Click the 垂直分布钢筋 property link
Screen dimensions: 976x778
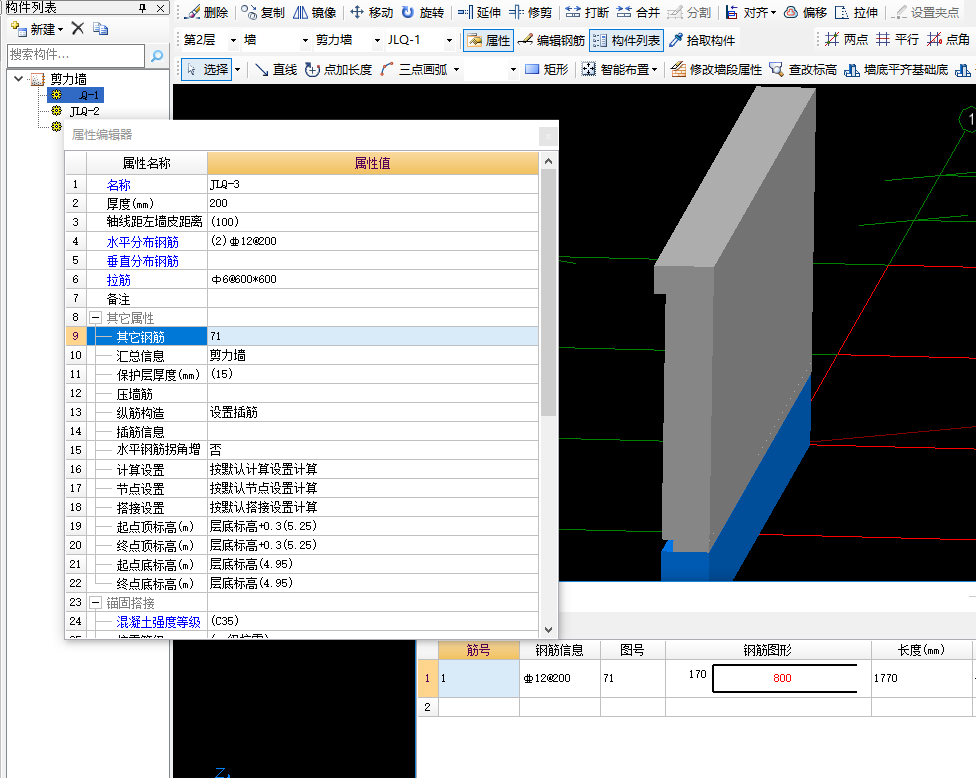(x=143, y=261)
